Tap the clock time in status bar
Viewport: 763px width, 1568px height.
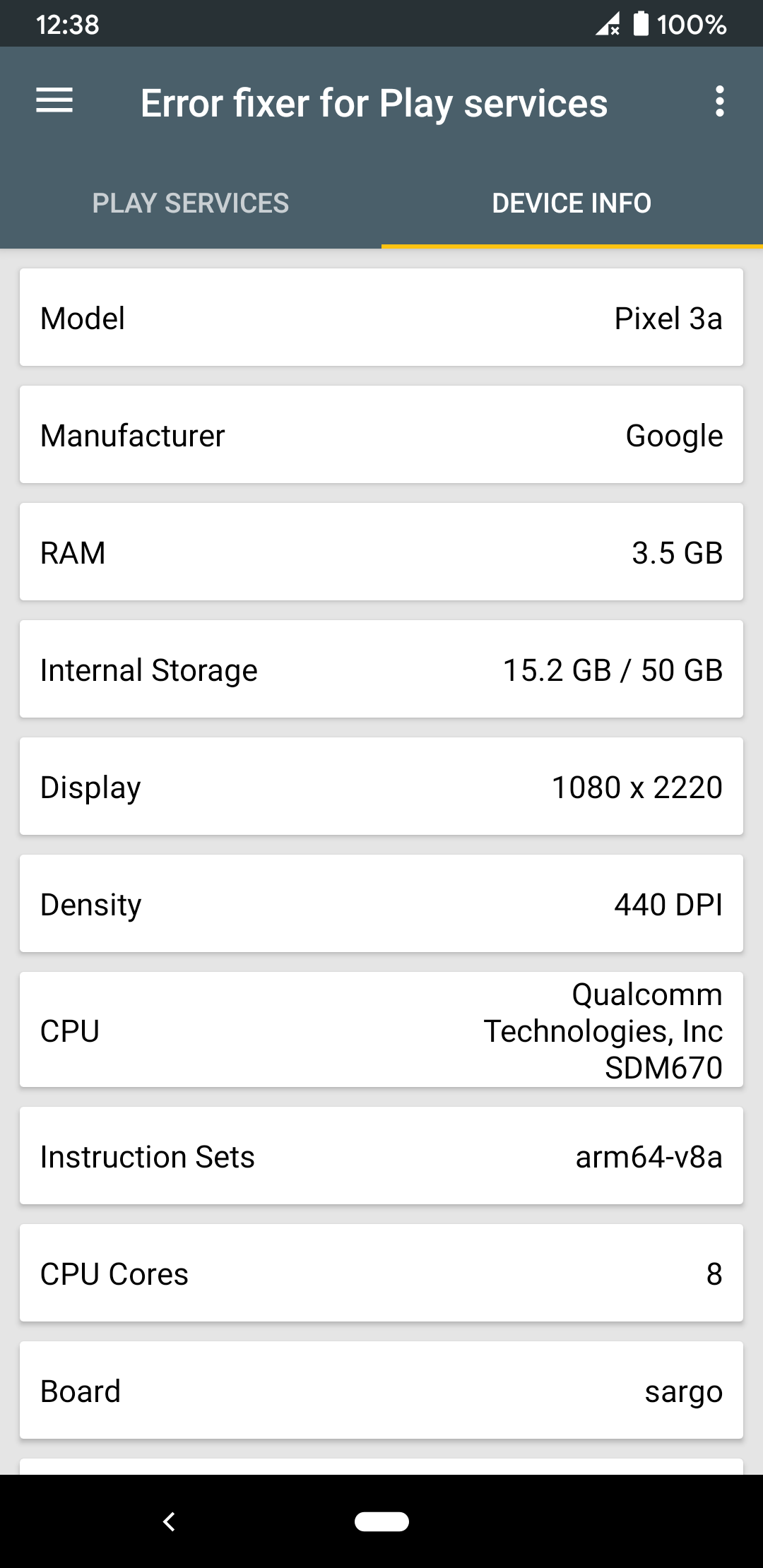click(68, 25)
